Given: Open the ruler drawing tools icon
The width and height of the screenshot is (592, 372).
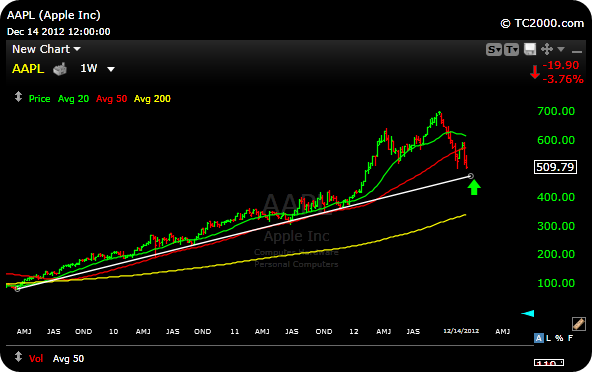Looking at the screenshot, I should [579, 324].
